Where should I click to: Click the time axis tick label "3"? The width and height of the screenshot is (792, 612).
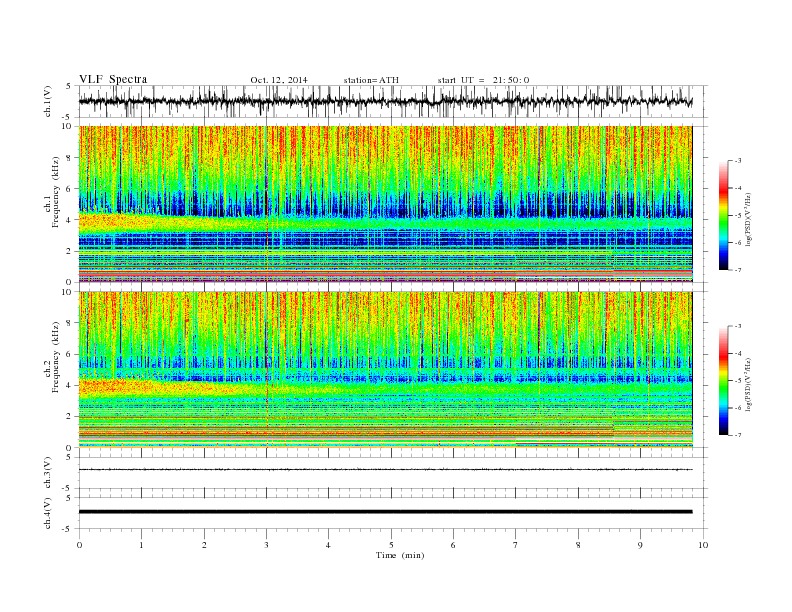coord(266,545)
